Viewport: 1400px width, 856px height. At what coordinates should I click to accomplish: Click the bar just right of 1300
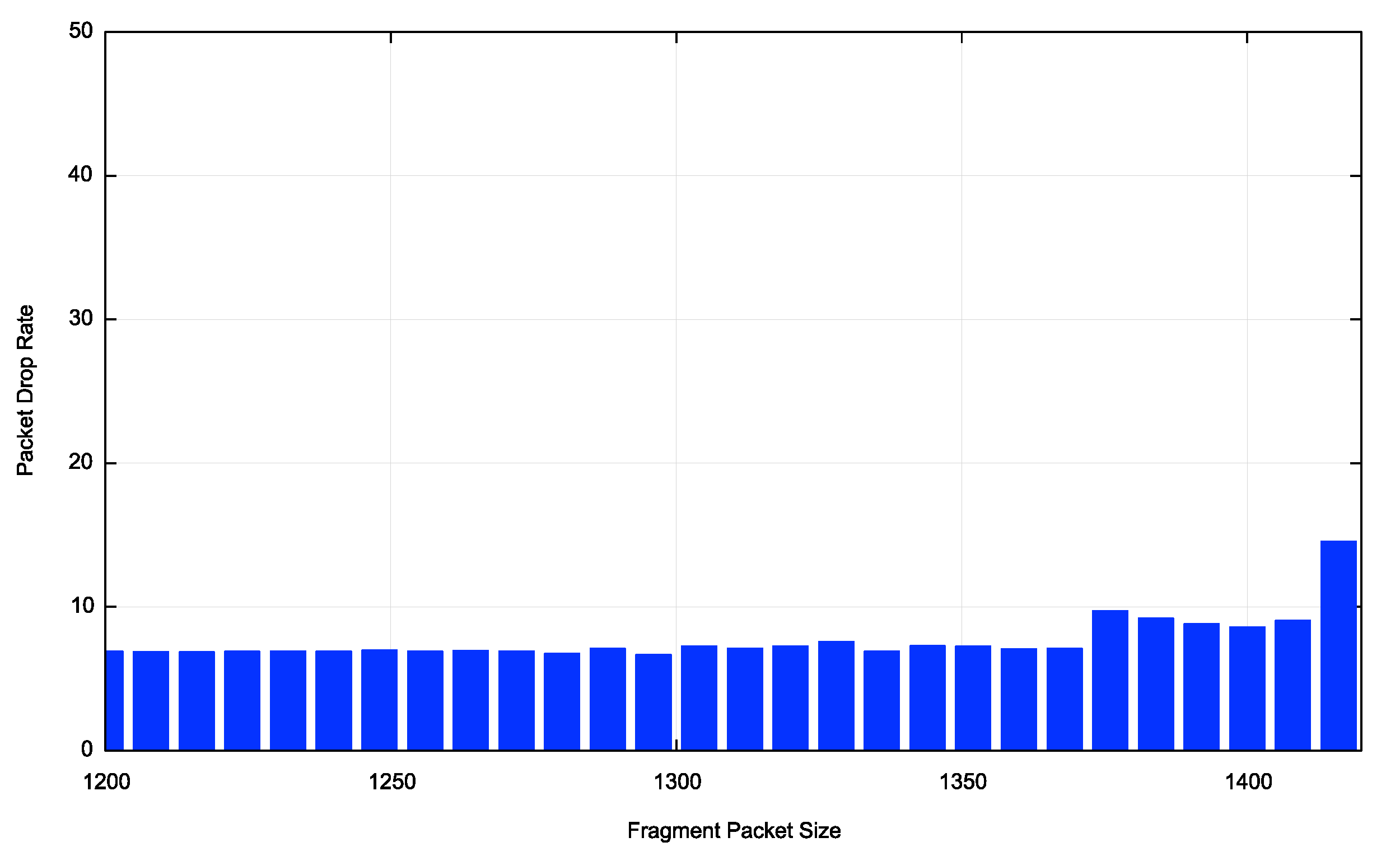699,698
